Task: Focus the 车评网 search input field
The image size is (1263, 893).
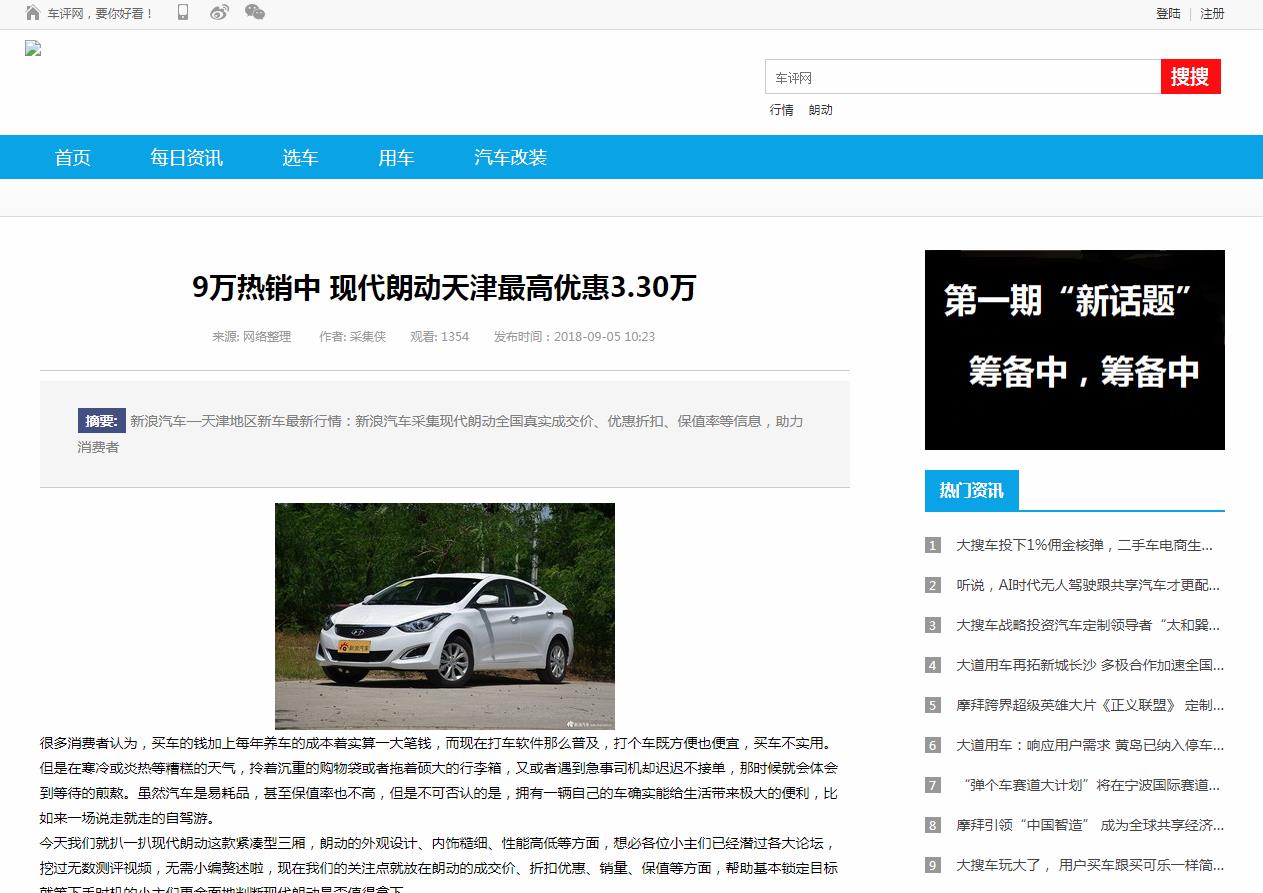Action: click(963, 77)
